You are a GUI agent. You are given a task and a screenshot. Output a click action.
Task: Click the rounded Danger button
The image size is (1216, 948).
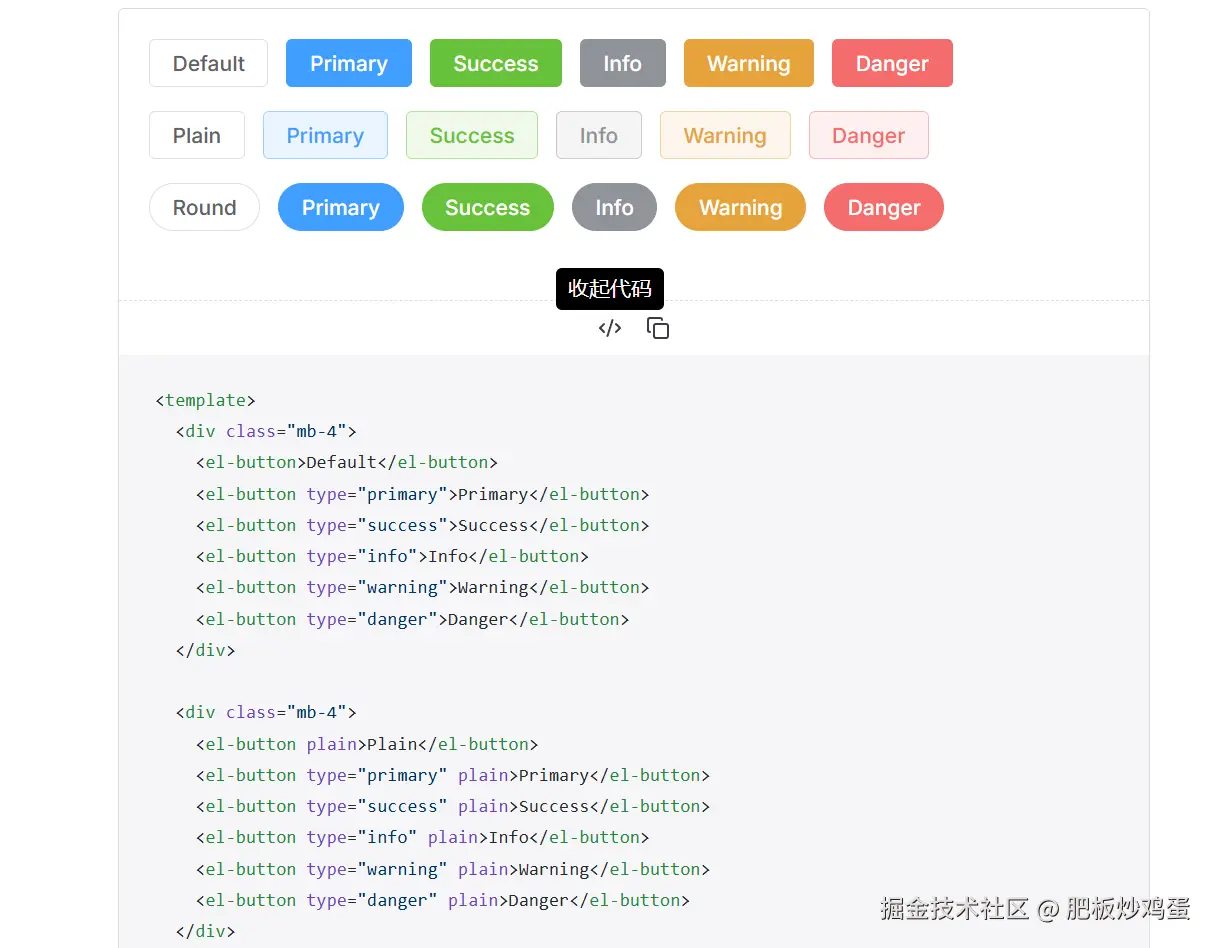[883, 207]
